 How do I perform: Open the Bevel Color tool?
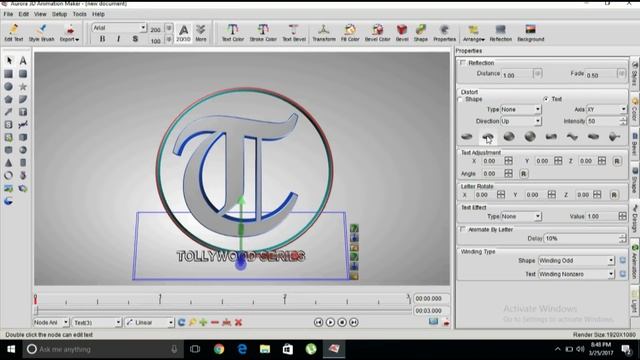point(378,33)
